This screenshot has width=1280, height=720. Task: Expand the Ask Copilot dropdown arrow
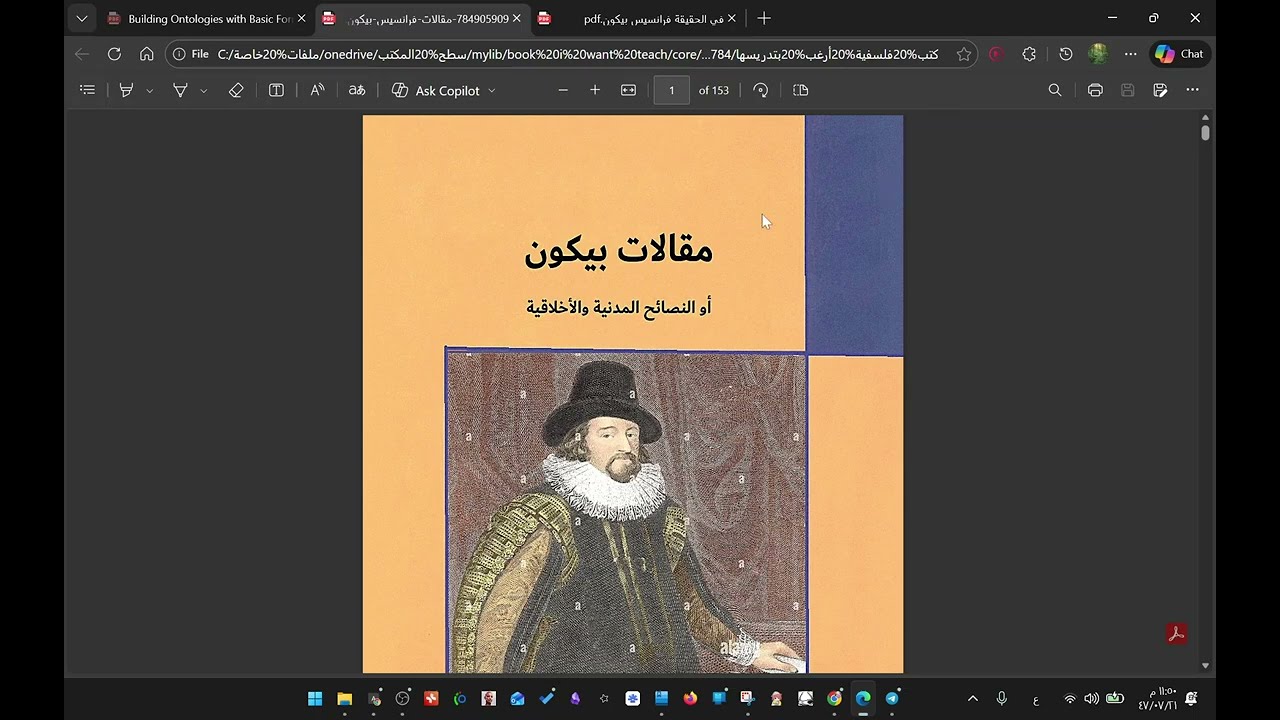[x=492, y=90]
